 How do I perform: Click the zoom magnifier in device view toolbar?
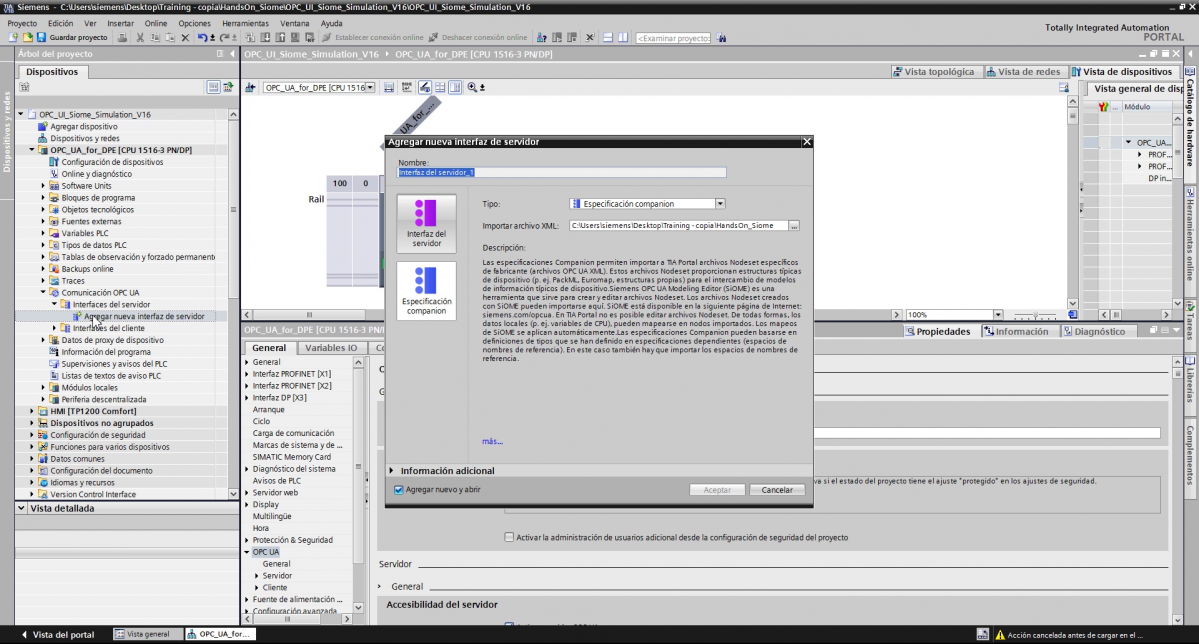473,88
